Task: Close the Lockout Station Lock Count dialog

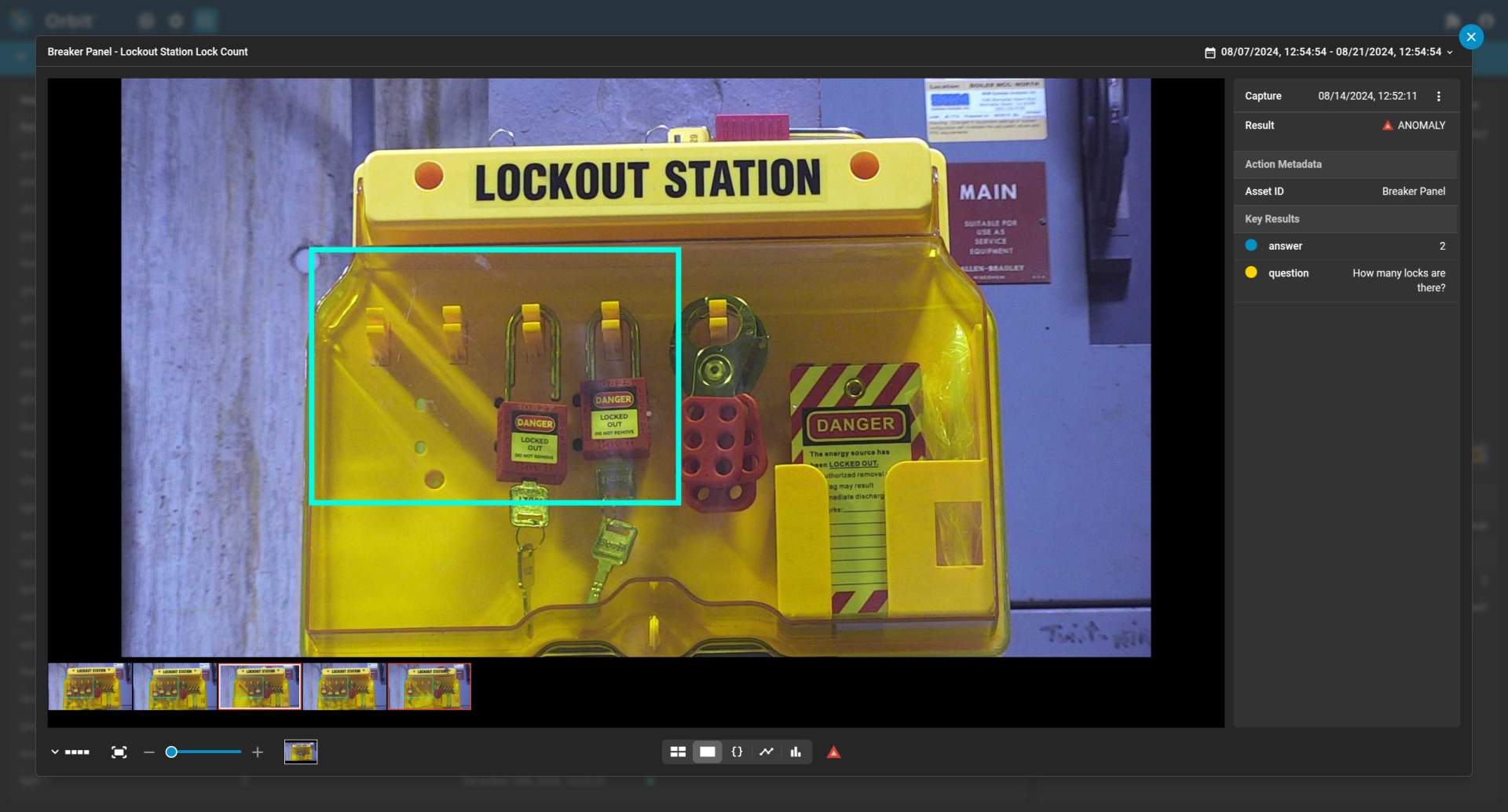Action: pos(1470,37)
